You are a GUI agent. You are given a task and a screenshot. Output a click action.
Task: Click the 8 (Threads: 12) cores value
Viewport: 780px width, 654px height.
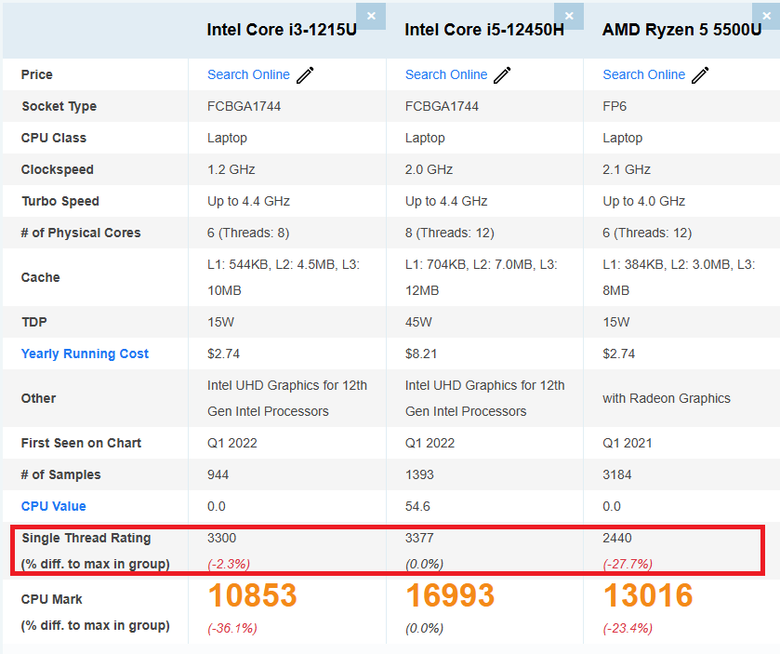(x=450, y=233)
